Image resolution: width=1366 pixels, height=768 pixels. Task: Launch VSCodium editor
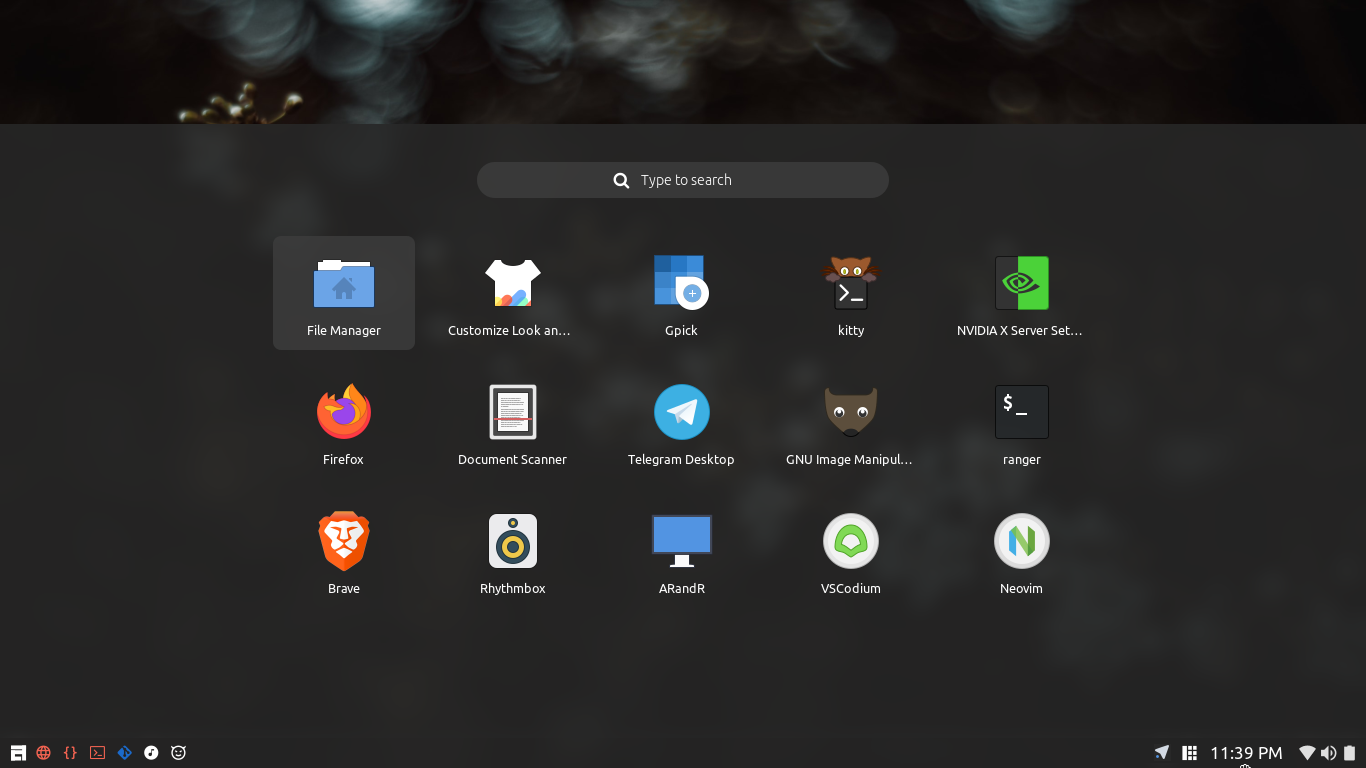(851, 551)
